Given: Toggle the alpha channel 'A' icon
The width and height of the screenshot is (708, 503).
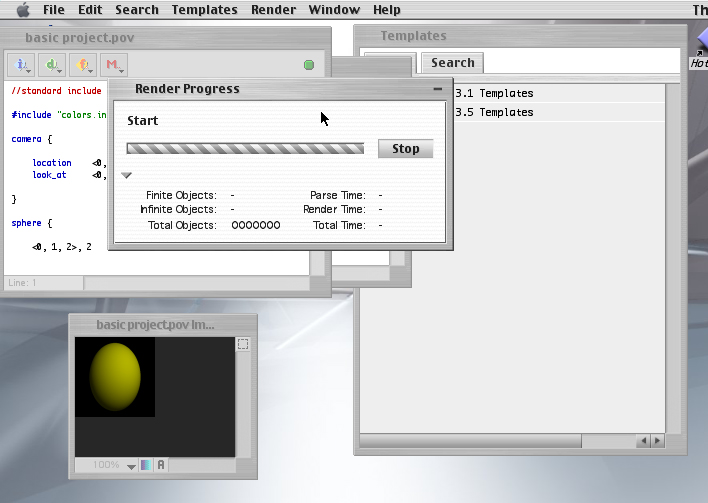Looking at the screenshot, I should coord(161,465).
